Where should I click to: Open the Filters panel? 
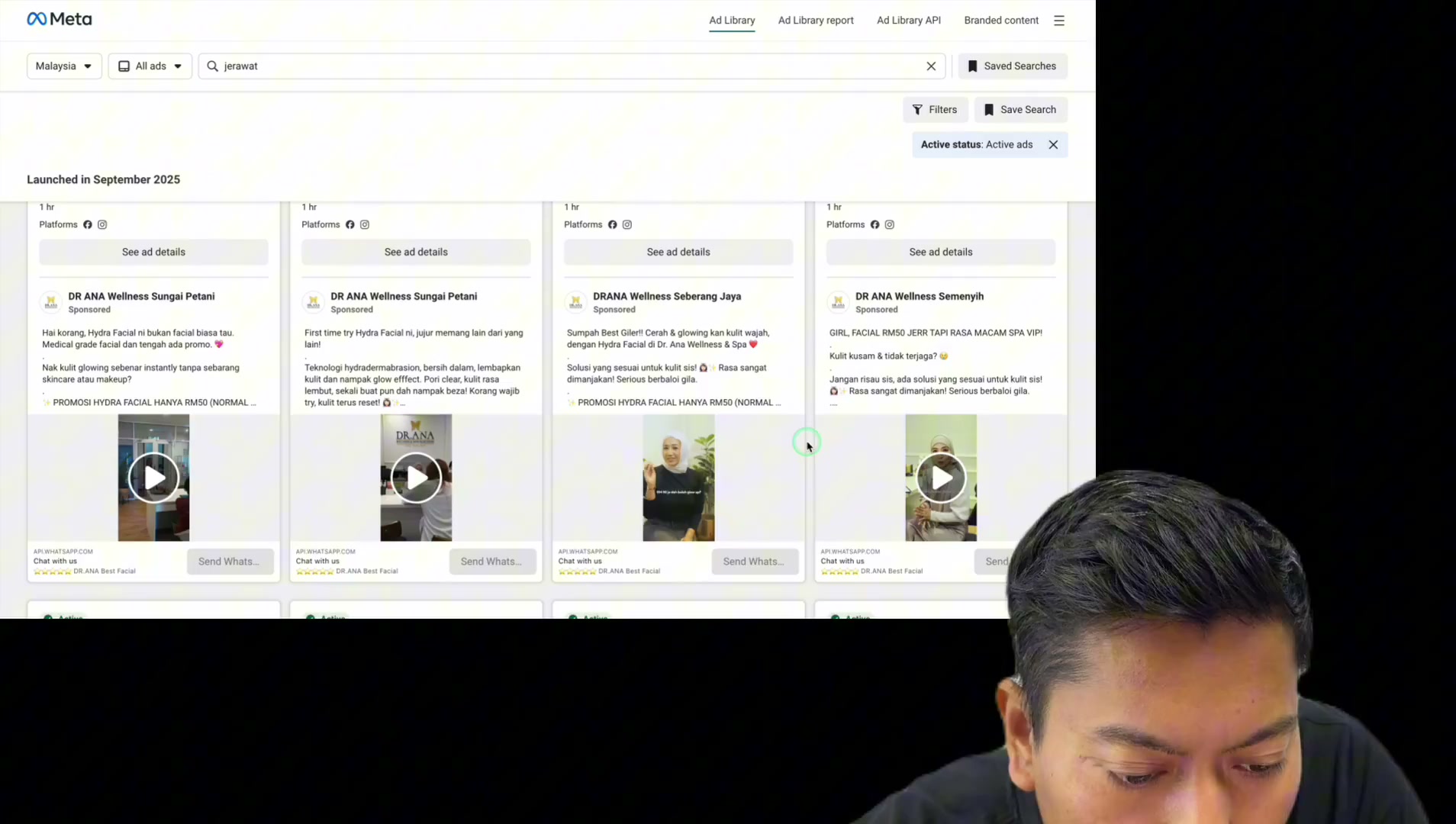coord(935,110)
